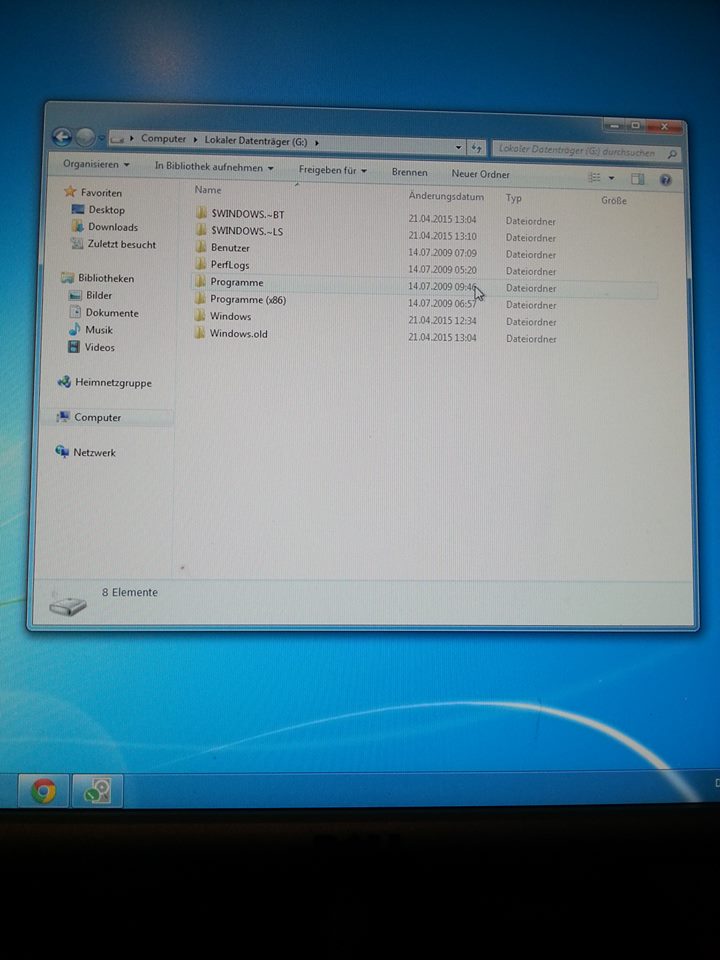Viewport: 720px width, 960px height.
Task: Open Downloads under Favoriten
Action: tap(113, 227)
